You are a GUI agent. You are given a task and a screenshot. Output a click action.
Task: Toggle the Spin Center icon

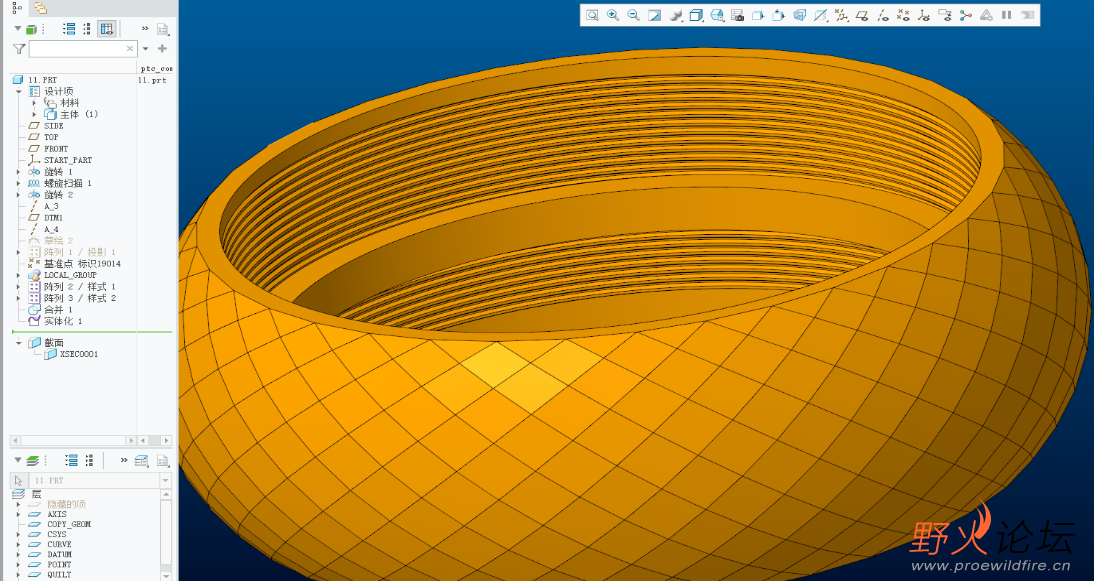[966, 15]
